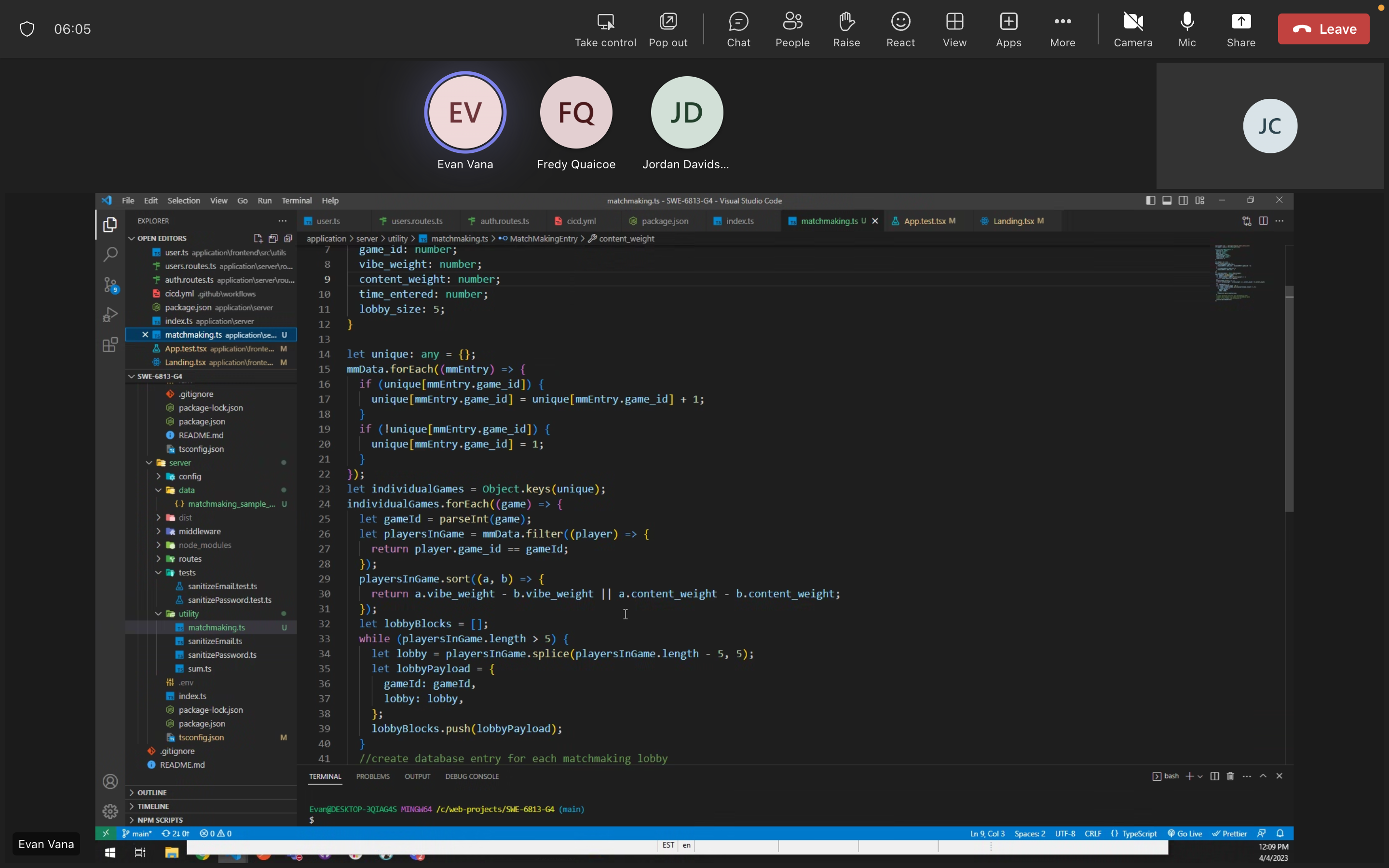1389x868 pixels.
Task: Toggle the bottom panel layout icon
Action: 1167,200
